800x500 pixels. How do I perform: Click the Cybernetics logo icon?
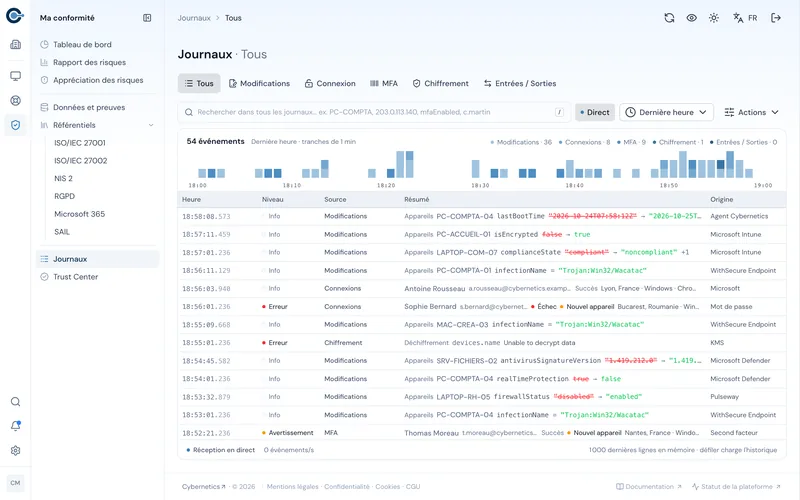pos(15,16)
